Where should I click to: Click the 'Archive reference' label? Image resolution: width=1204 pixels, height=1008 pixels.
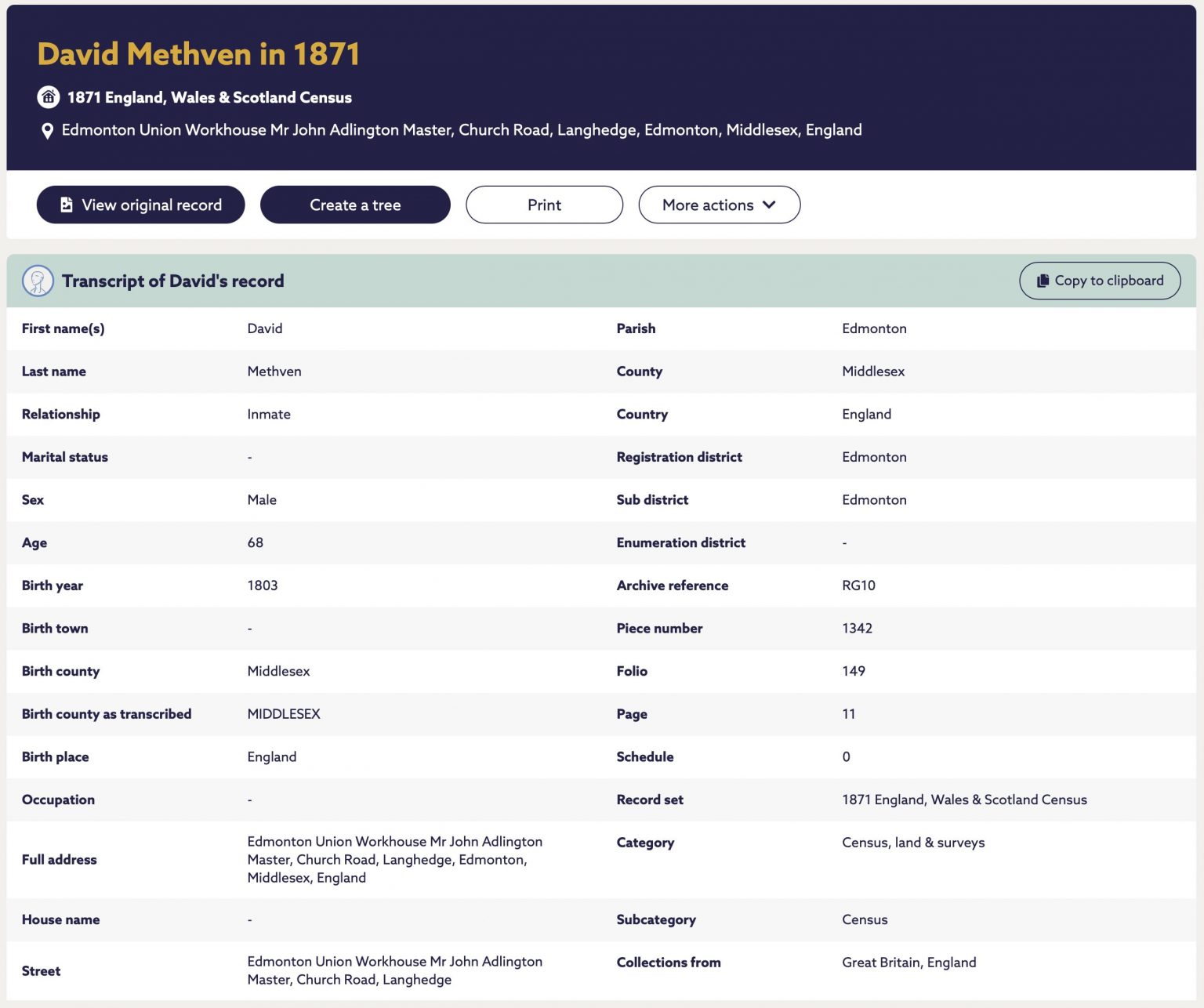click(x=672, y=586)
